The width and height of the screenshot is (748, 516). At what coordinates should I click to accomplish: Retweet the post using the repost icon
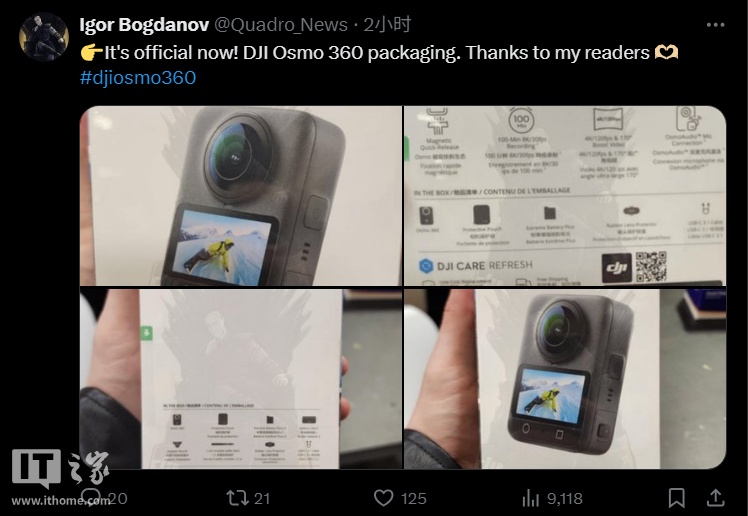pos(237,498)
